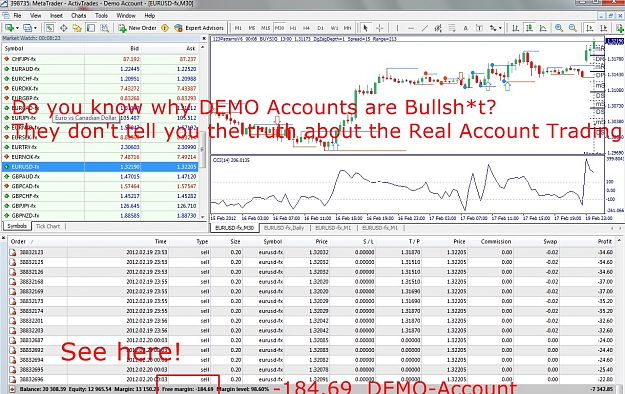Select the M30 timeframe
Screen dimensions: 625x394
[279, 28]
